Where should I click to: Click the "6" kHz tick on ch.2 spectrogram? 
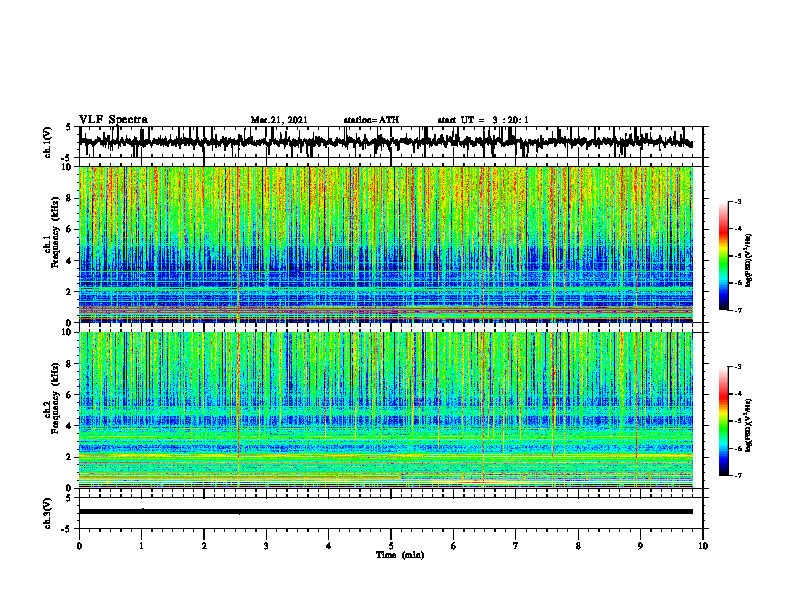click(69, 395)
